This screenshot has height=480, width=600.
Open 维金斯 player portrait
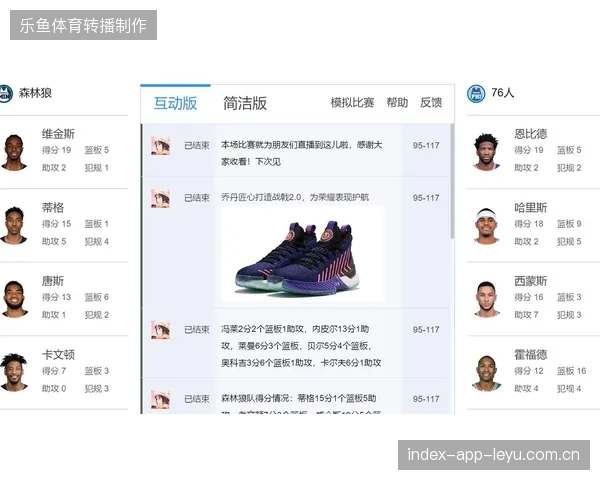pos(14,152)
